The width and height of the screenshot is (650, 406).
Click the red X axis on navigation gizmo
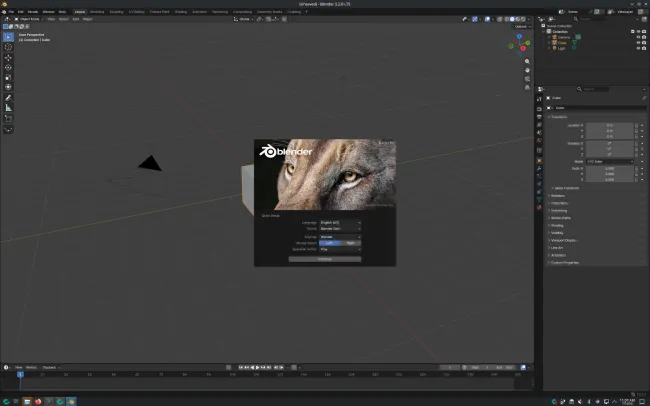pos(523,49)
